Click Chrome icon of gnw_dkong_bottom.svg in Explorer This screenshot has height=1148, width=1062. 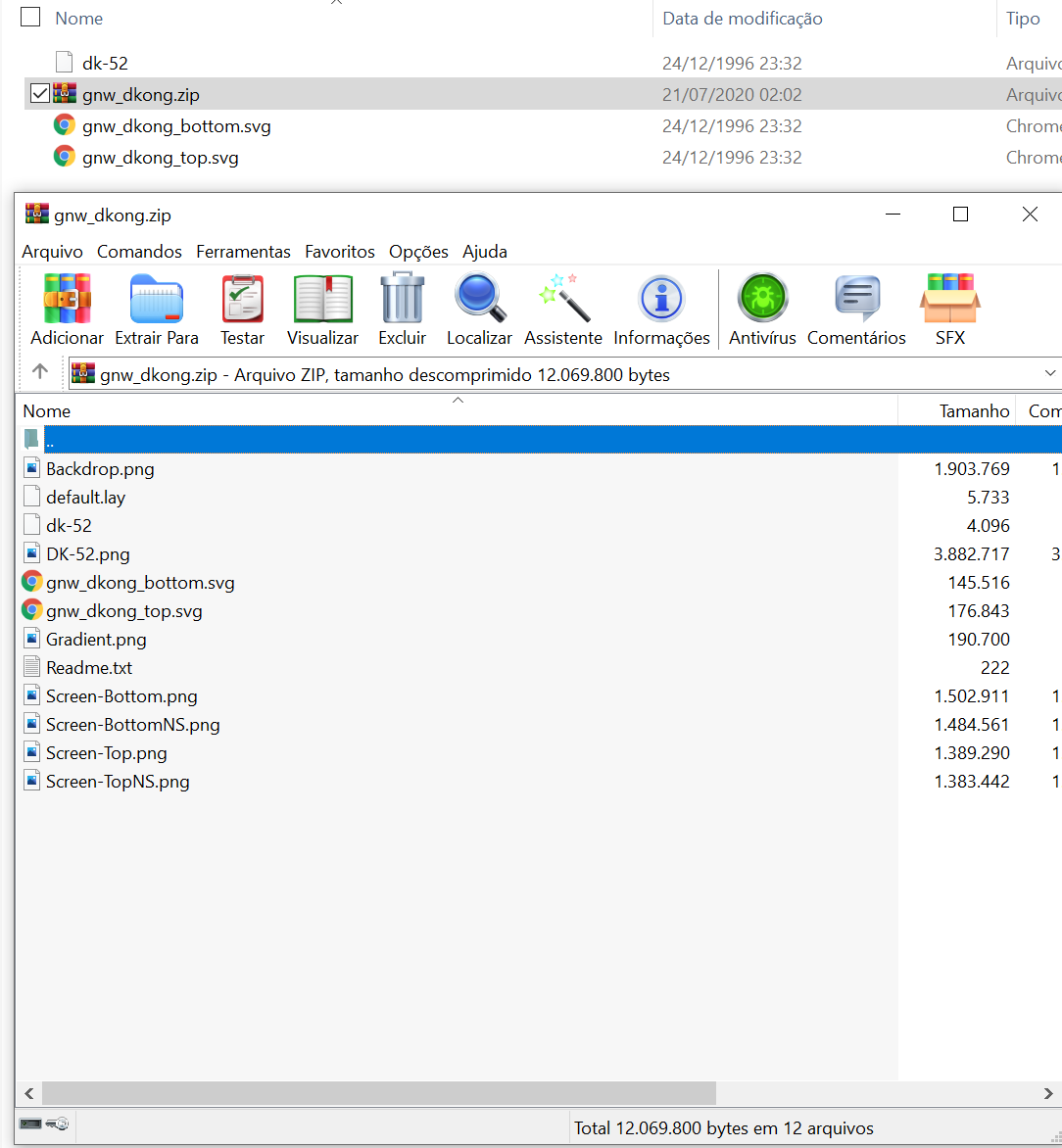[65, 124]
